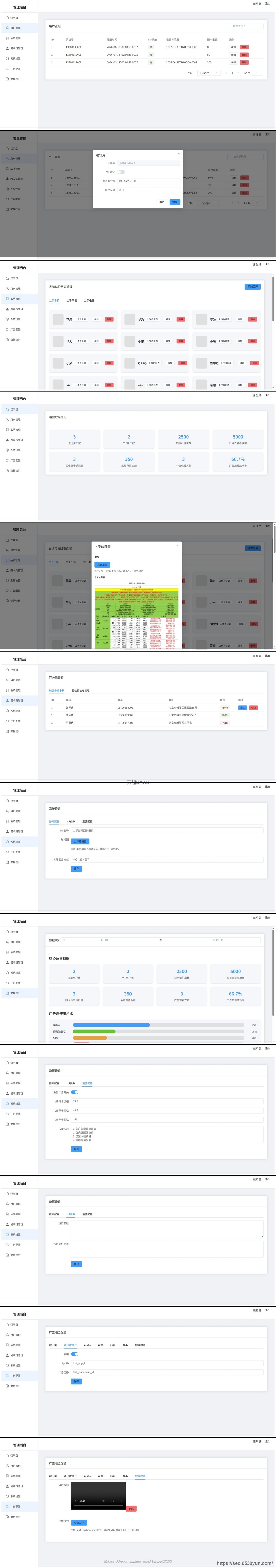Click next-page arrow in undimmed 用户管理 pagination
The height and width of the screenshot is (1568, 276).
coord(238,73)
